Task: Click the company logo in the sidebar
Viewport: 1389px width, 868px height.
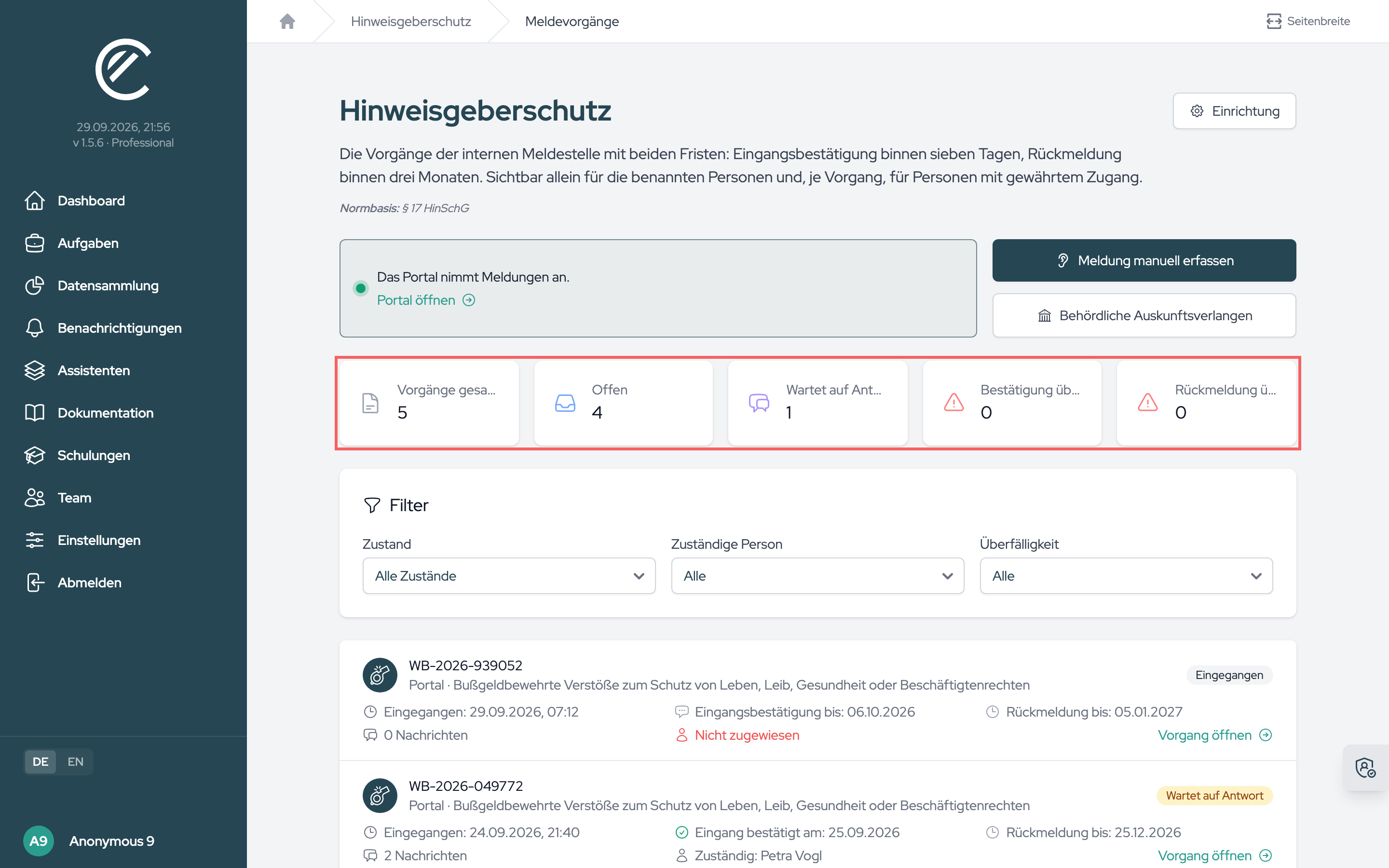Action: coord(123,69)
